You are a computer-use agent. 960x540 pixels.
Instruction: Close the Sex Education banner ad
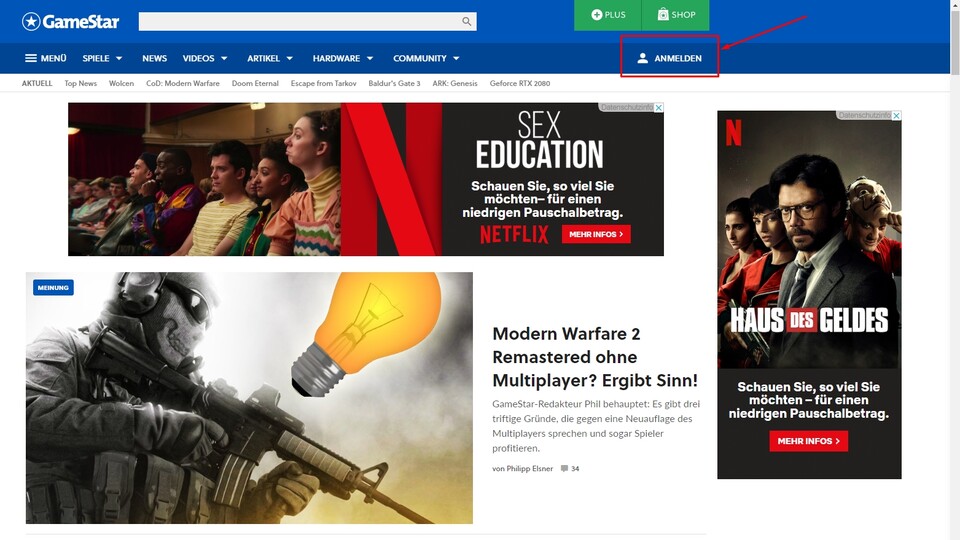658,107
